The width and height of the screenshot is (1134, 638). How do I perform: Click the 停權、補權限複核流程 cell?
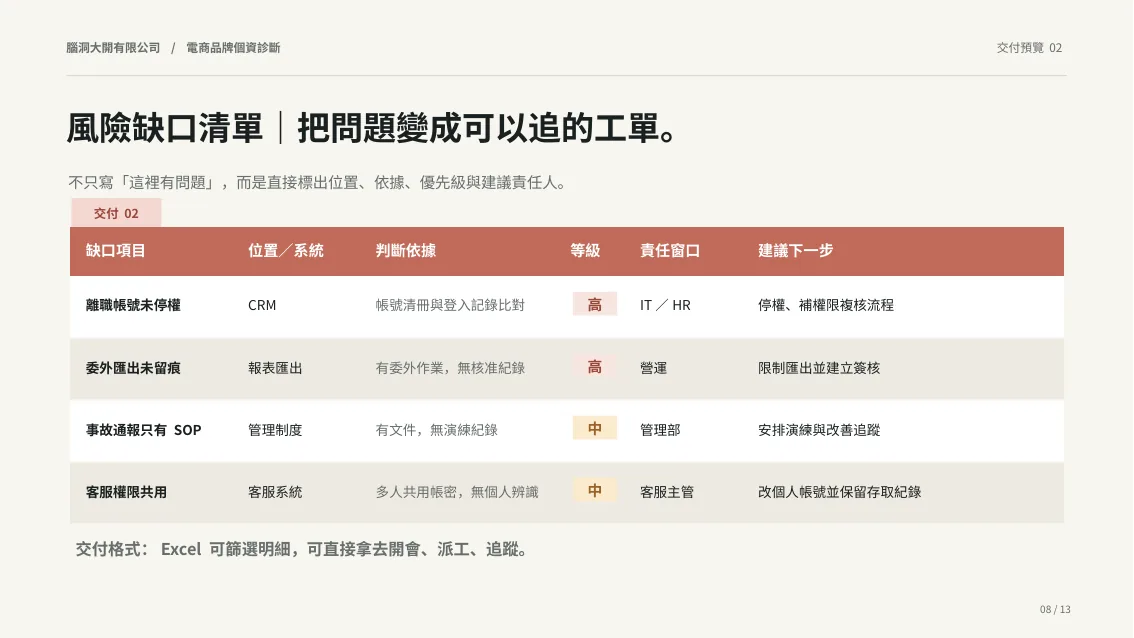(826, 305)
